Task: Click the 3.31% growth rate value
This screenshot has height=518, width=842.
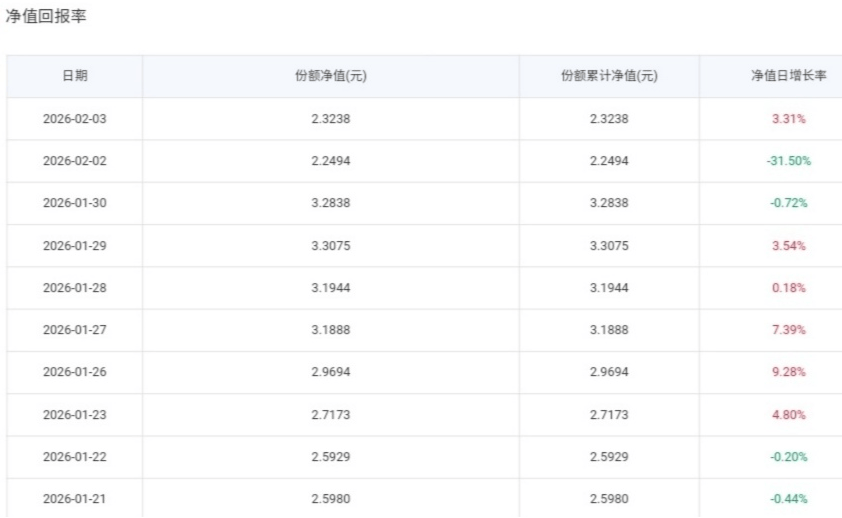Action: coord(789,119)
